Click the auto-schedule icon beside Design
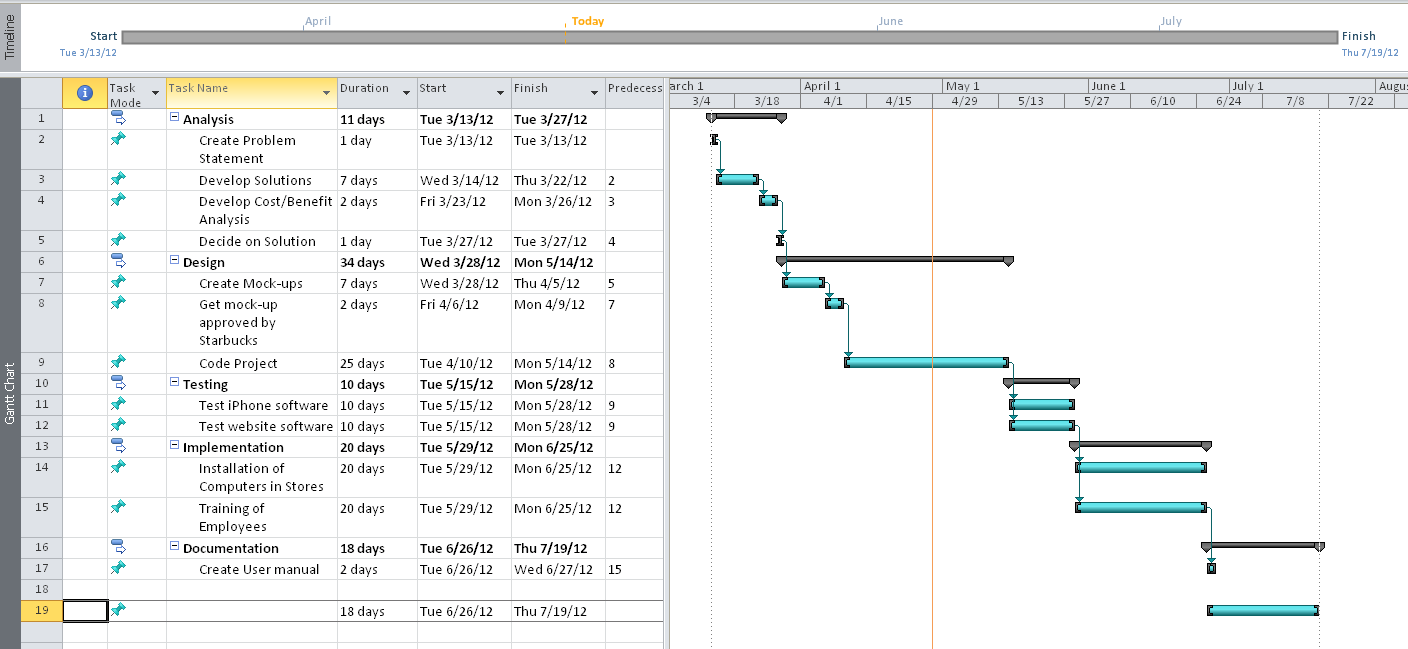The height and width of the screenshot is (649, 1408). 119,259
